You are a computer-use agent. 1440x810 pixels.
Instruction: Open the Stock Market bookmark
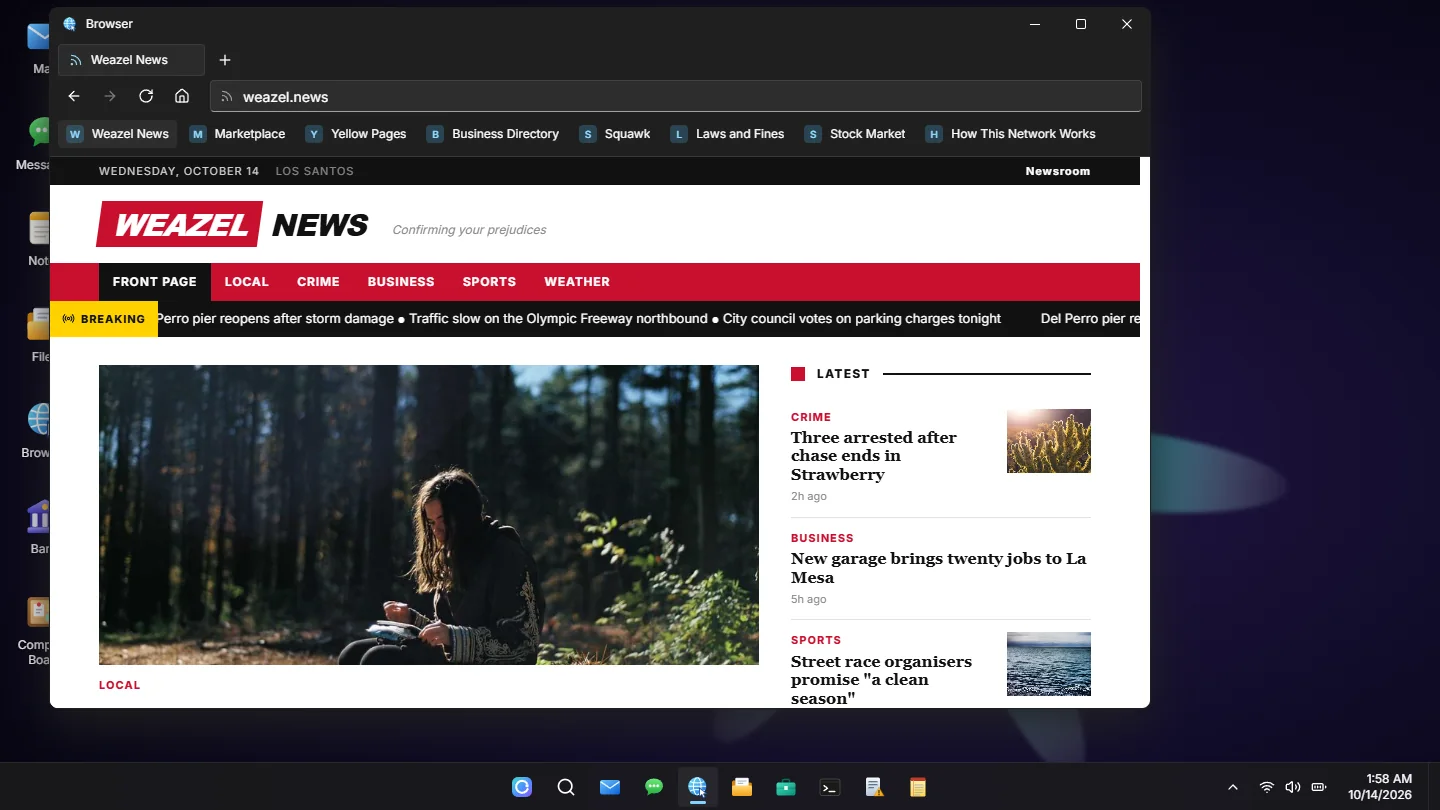[855, 134]
